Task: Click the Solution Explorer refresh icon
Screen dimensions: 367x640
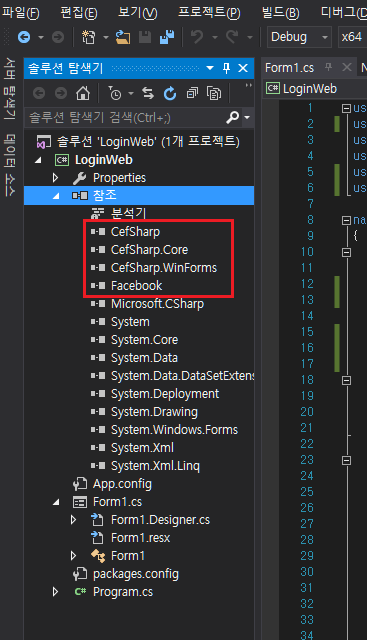Action: pos(170,94)
